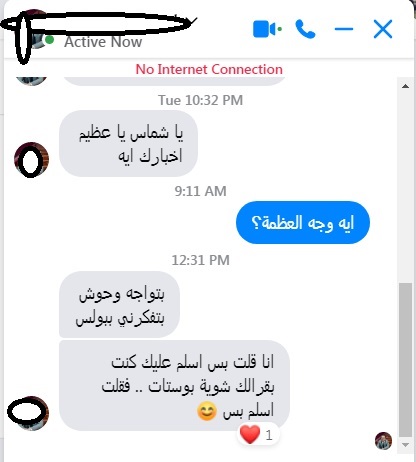Click the chat scrollbar thumb
This screenshot has width=416, height=462.
click(x=405, y=360)
